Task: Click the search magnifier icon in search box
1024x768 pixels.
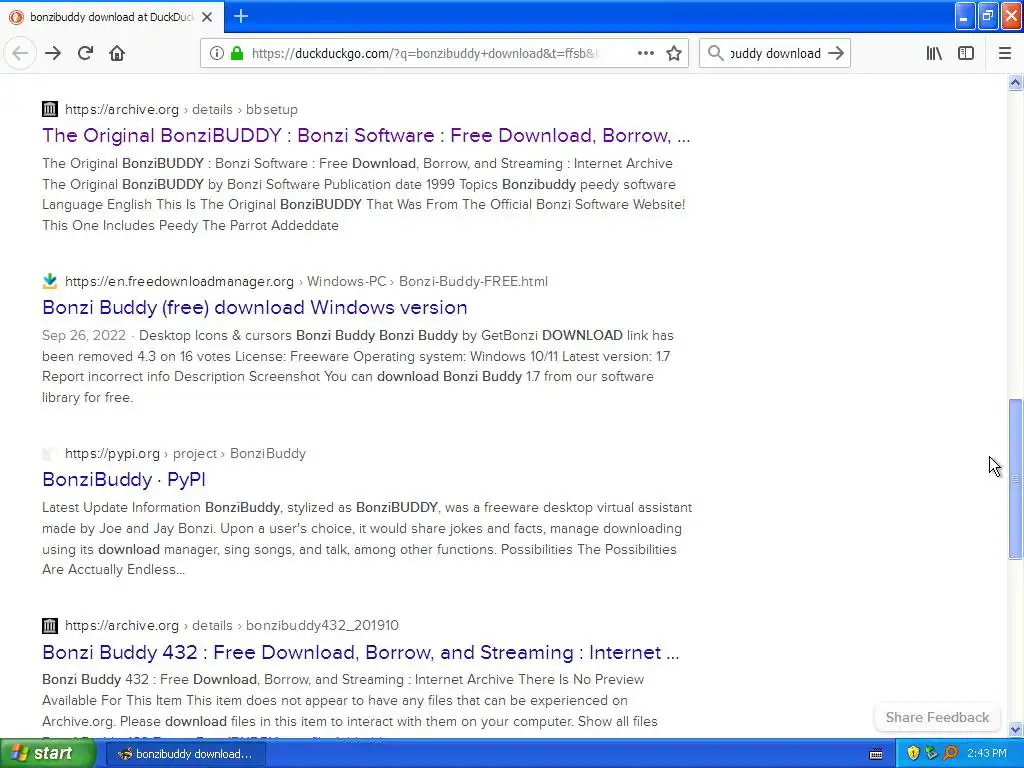Action: click(715, 53)
